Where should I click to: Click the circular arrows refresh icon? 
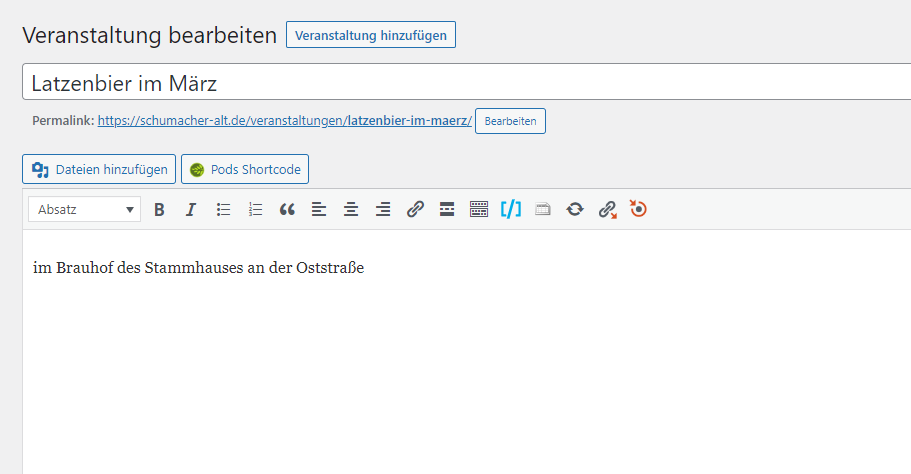[x=575, y=210]
